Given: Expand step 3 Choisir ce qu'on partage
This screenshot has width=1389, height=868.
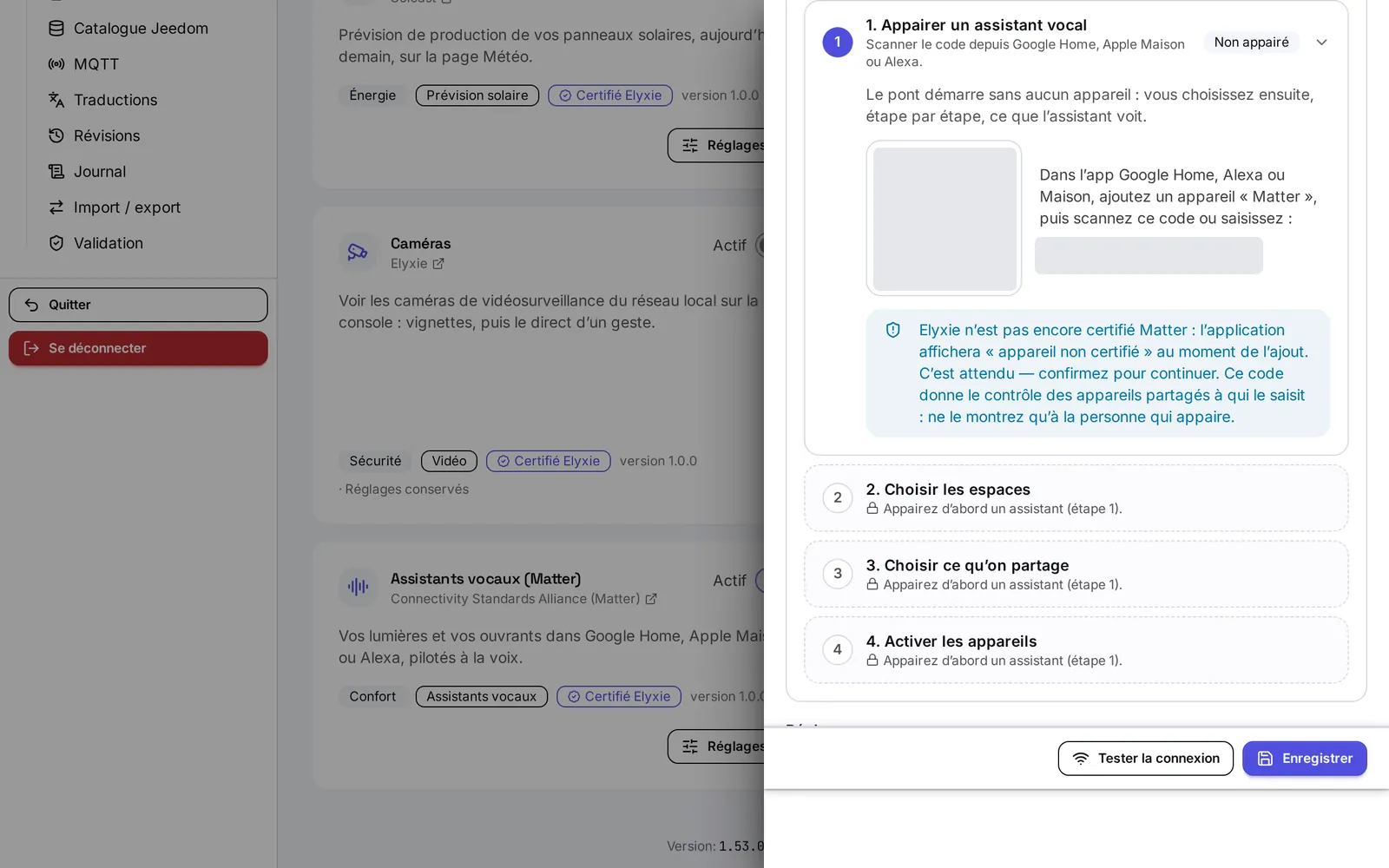Looking at the screenshot, I should [1076, 575].
